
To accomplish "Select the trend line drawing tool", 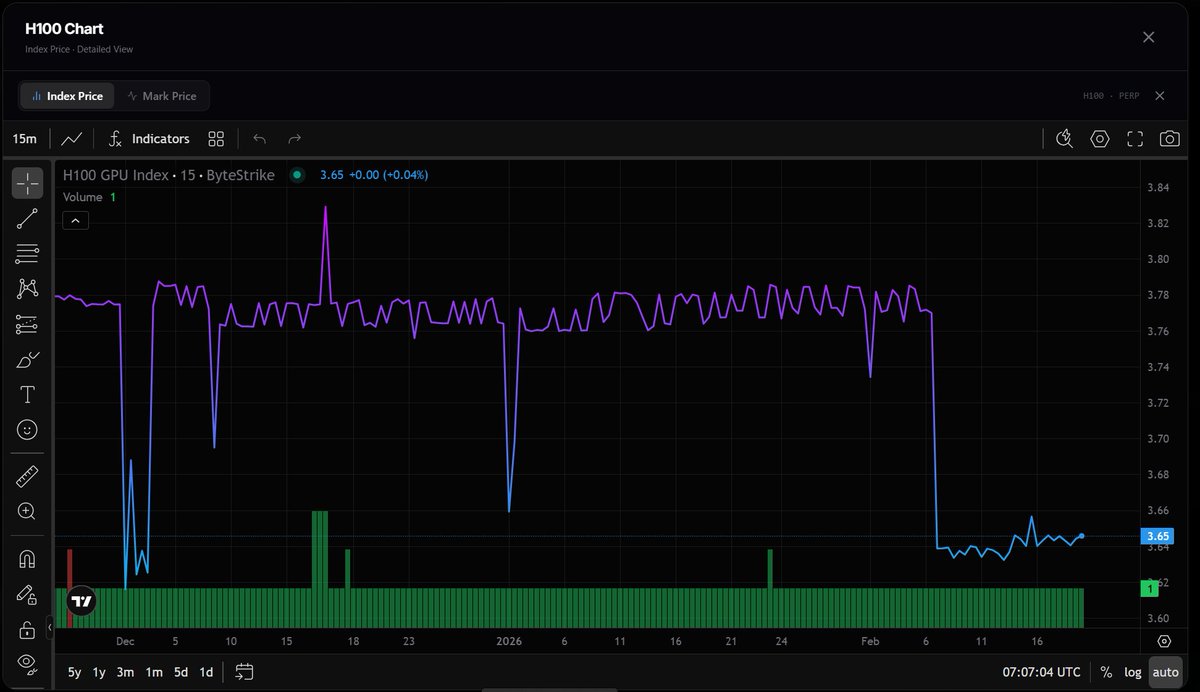I will 27,219.
